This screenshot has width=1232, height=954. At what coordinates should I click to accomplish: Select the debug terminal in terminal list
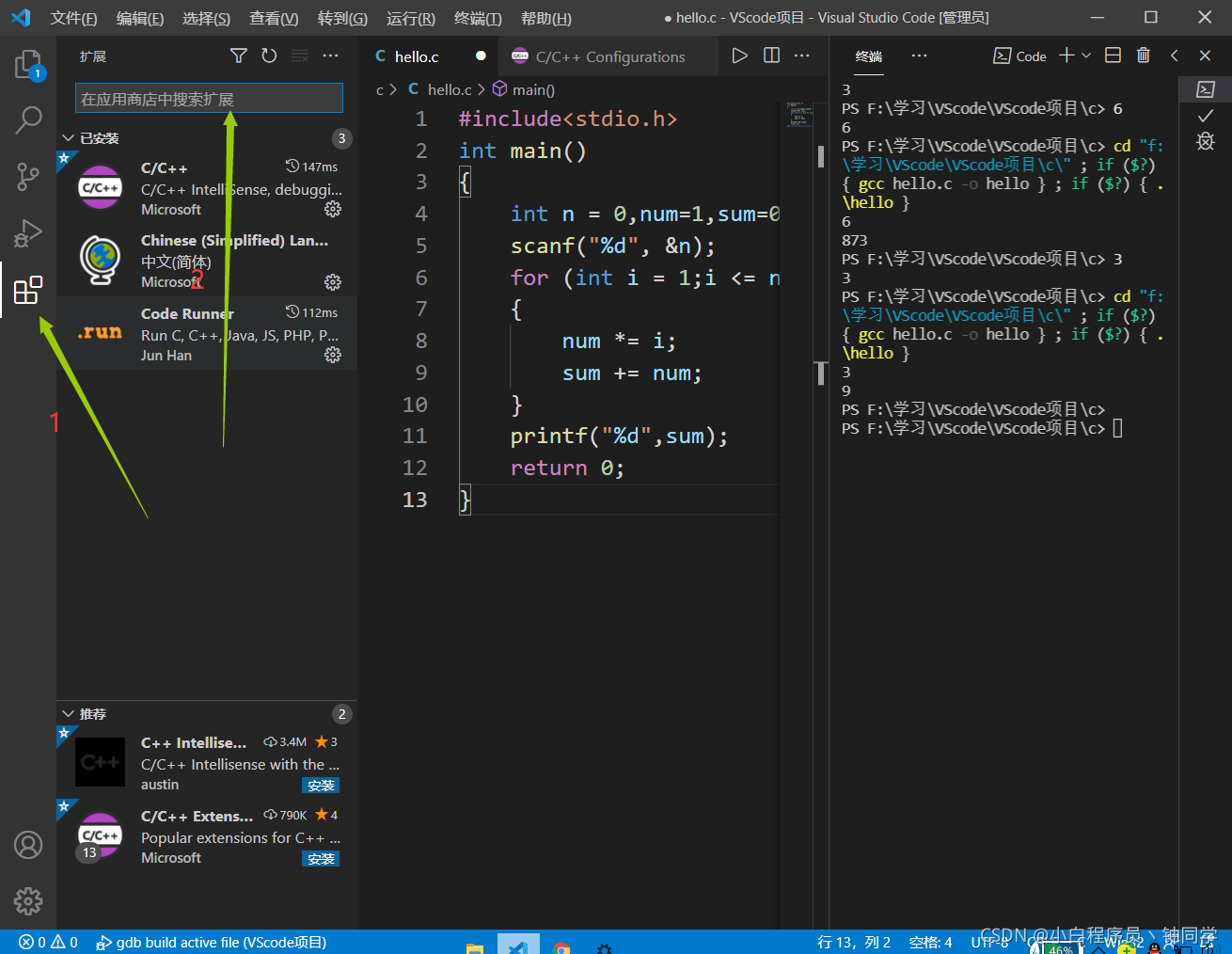click(1206, 141)
